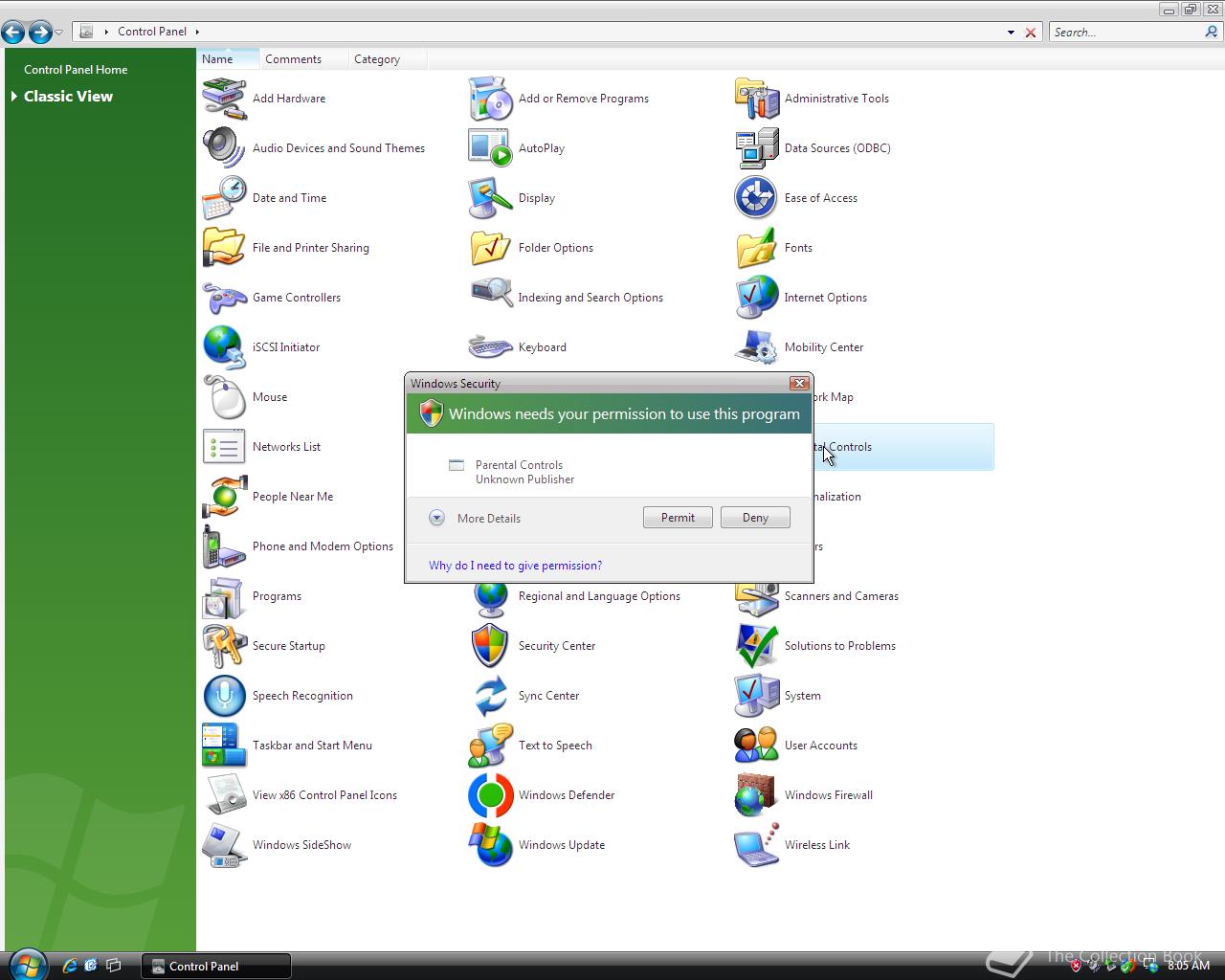Open the Windows SideShow icon
1225x980 pixels.
[x=225, y=845]
